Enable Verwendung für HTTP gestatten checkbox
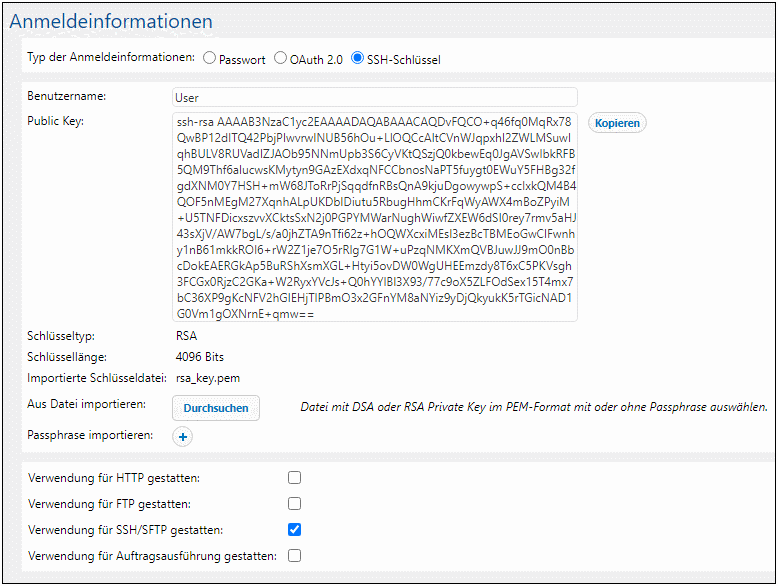The height and width of the screenshot is (586, 778). point(294,478)
